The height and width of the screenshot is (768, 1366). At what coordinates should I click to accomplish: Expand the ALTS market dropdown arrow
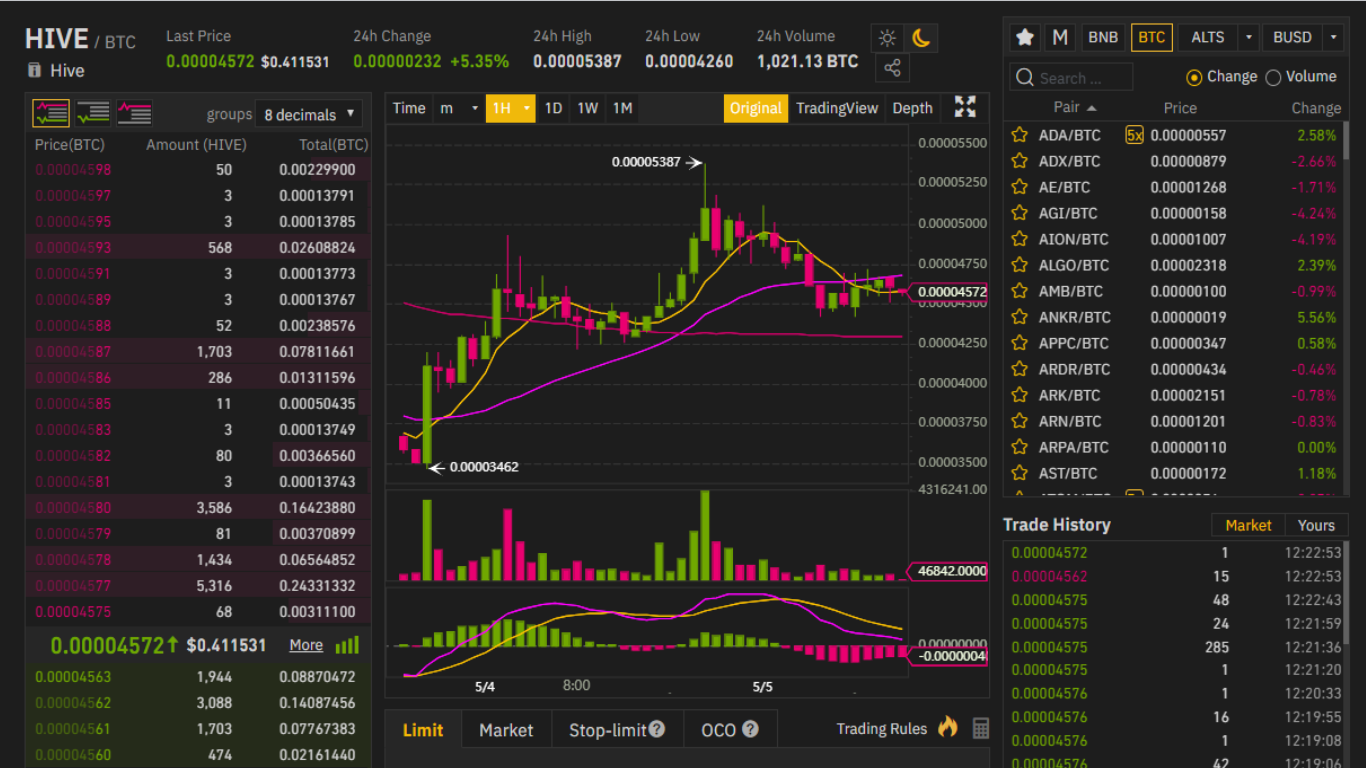[1248, 37]
